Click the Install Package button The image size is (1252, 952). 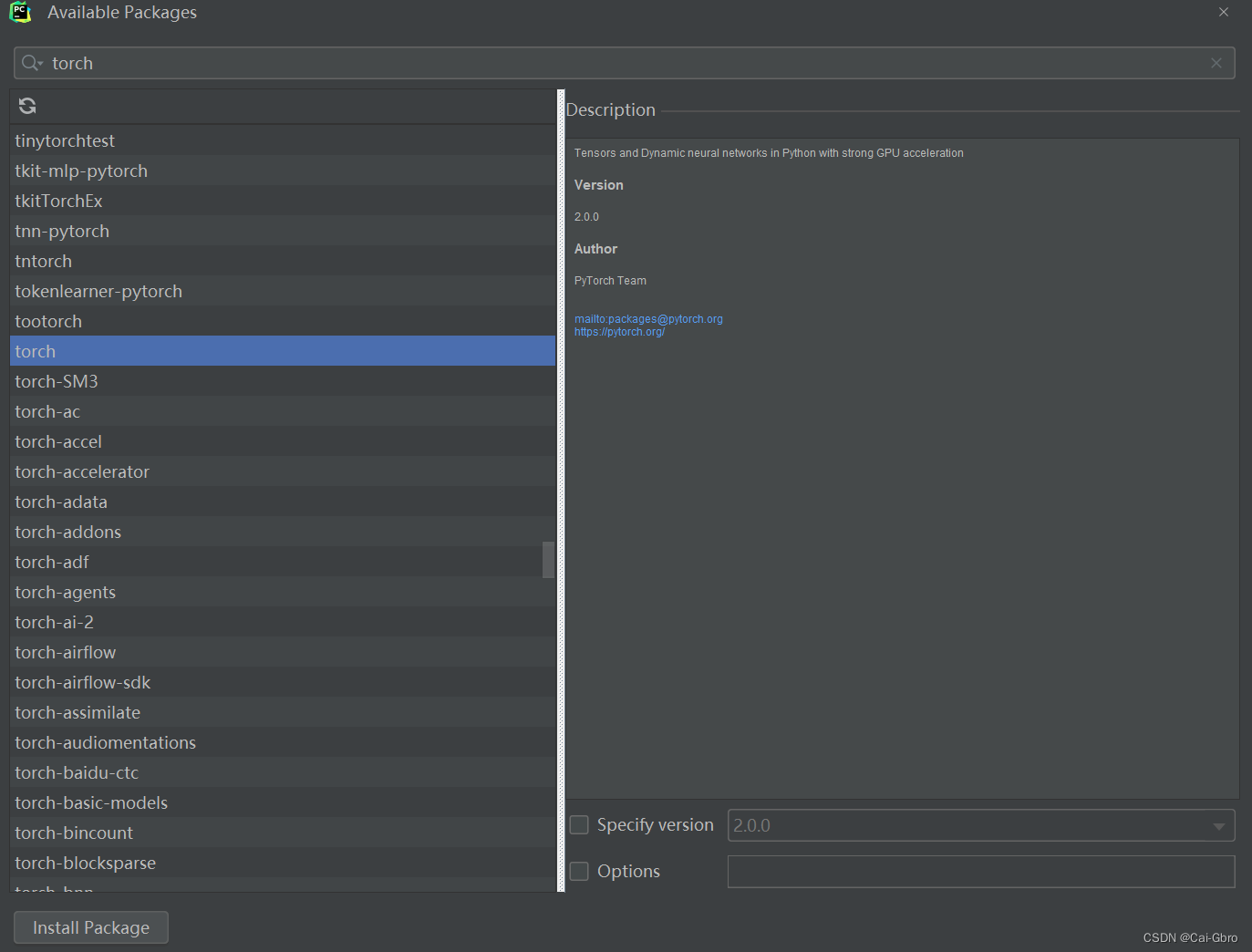coord(91,927)
